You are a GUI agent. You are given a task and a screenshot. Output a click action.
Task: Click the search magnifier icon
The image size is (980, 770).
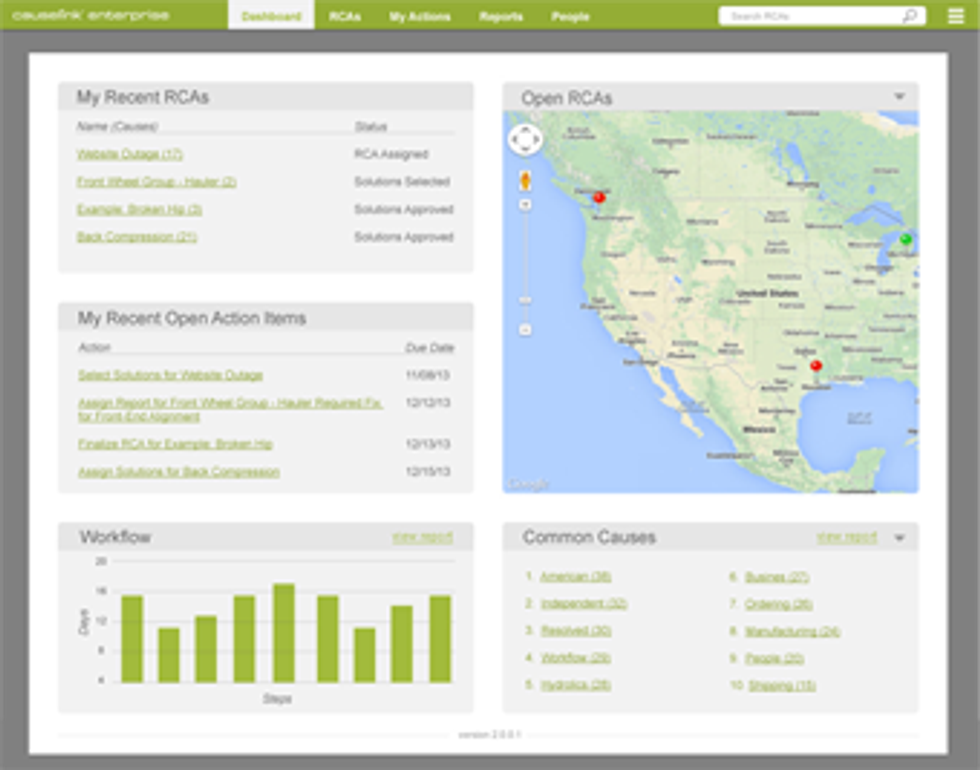(x=908, y=16)
